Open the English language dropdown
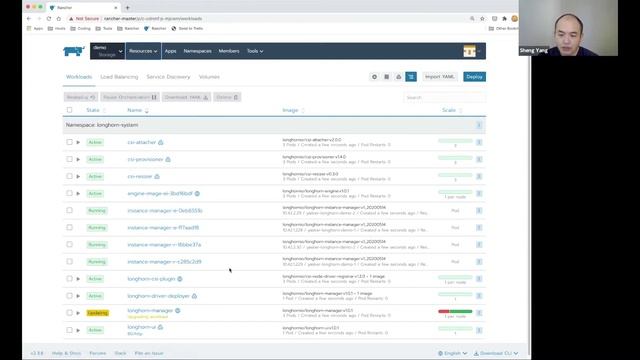Viewport: 640px width, 360px height. tap(453, 353)
